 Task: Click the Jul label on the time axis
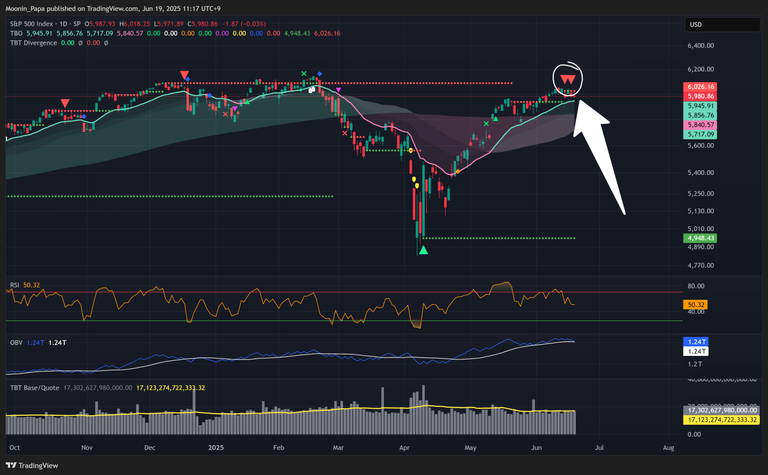599,448
